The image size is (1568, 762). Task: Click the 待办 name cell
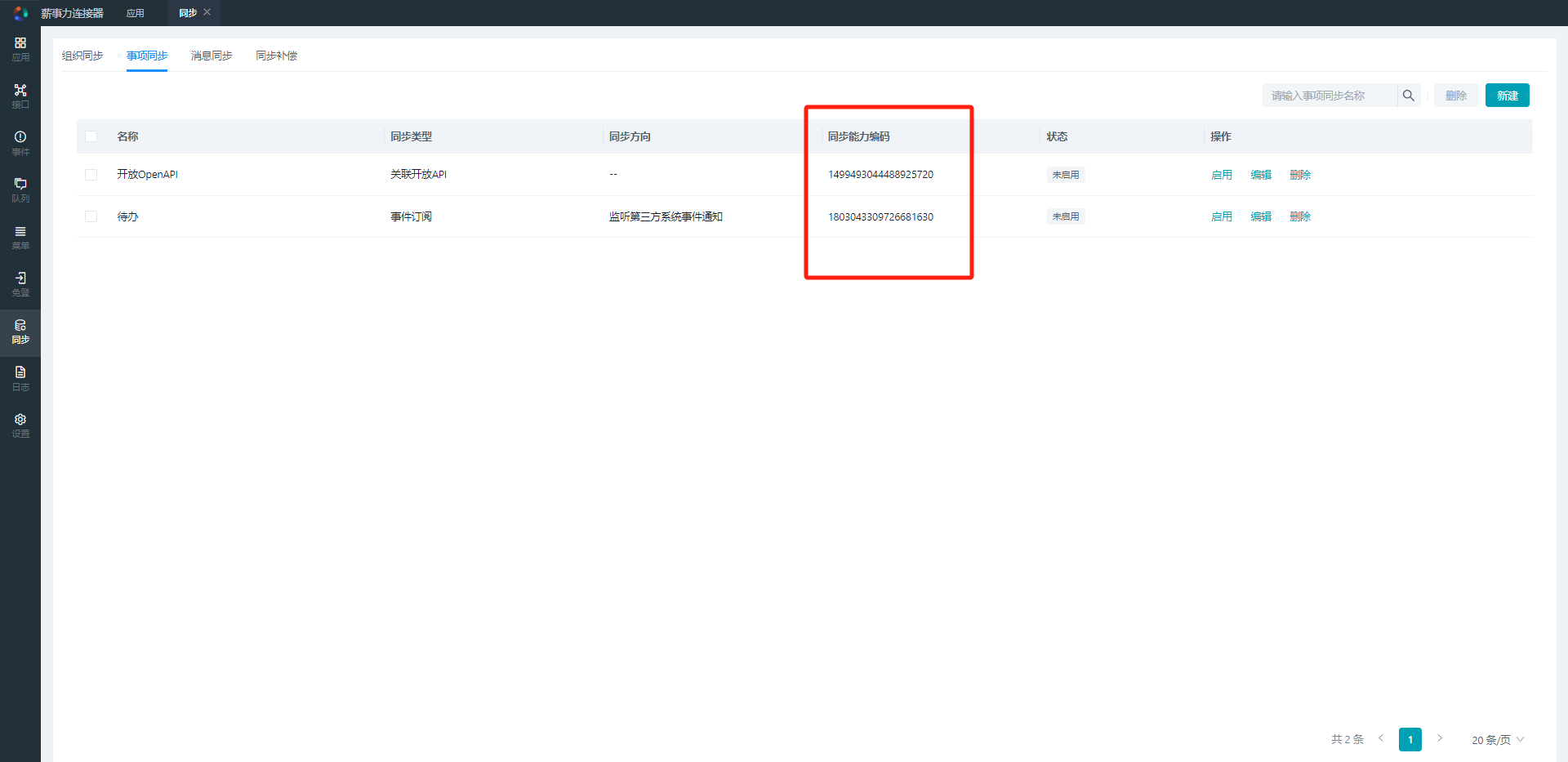point(127,216)
